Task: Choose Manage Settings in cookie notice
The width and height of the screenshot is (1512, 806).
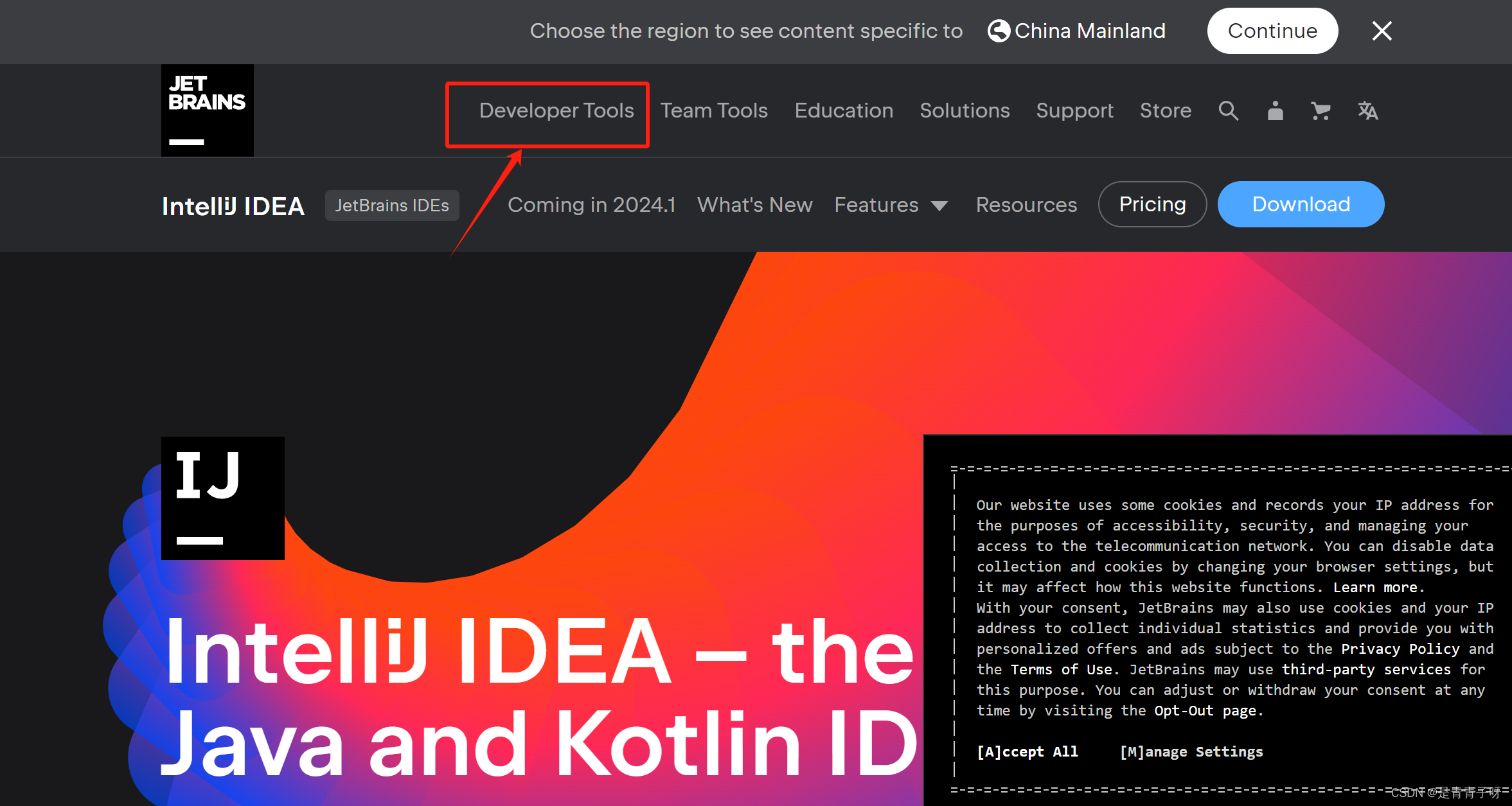Action: [x=1191, y=751]
